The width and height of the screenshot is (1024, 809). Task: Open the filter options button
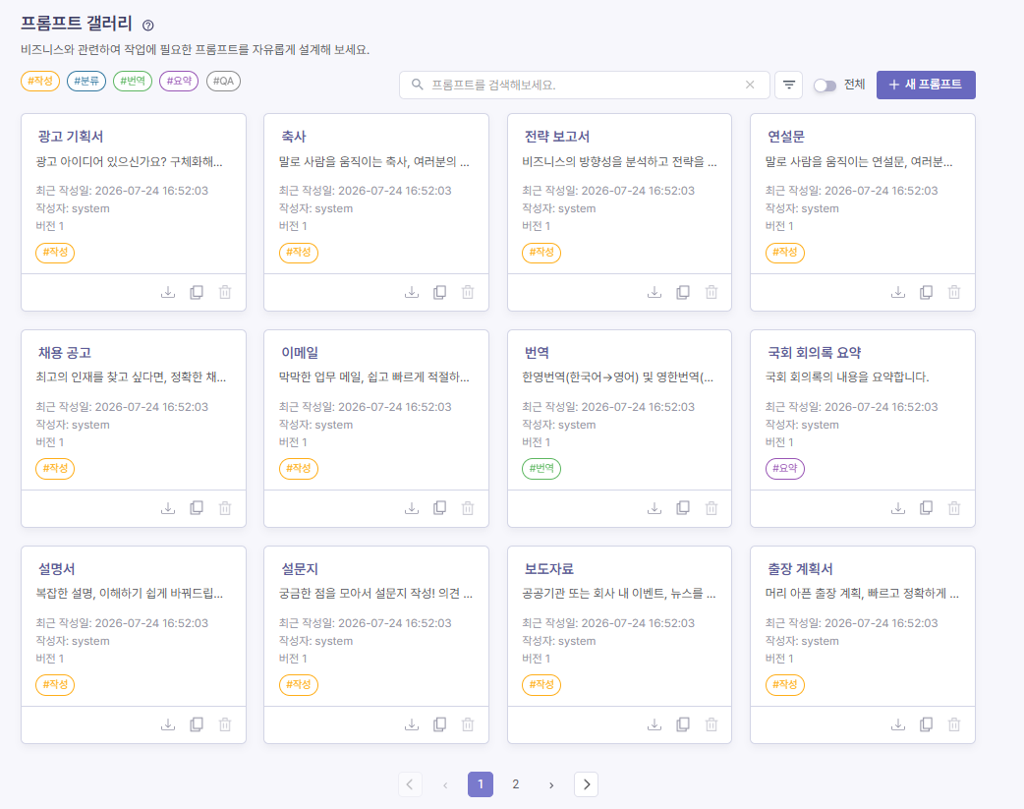[x=788, y=85]
